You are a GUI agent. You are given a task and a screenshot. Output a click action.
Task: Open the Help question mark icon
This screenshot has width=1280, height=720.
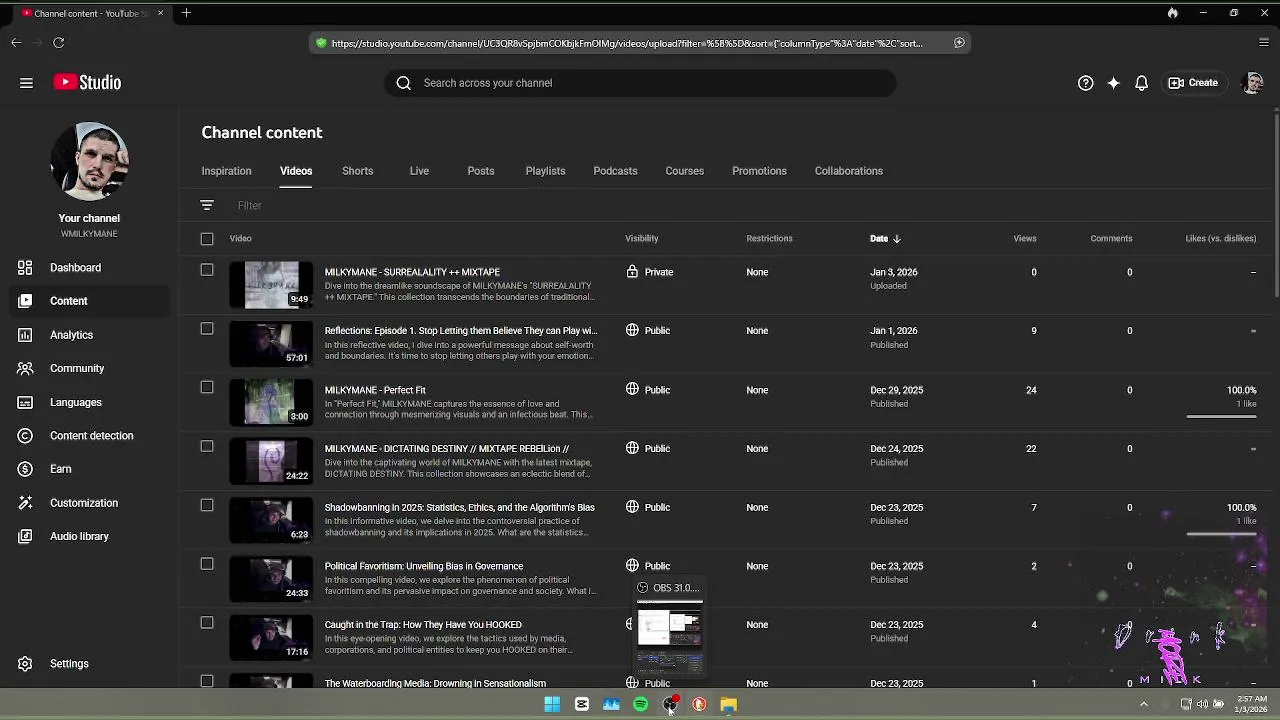(x=1085, y=83)
